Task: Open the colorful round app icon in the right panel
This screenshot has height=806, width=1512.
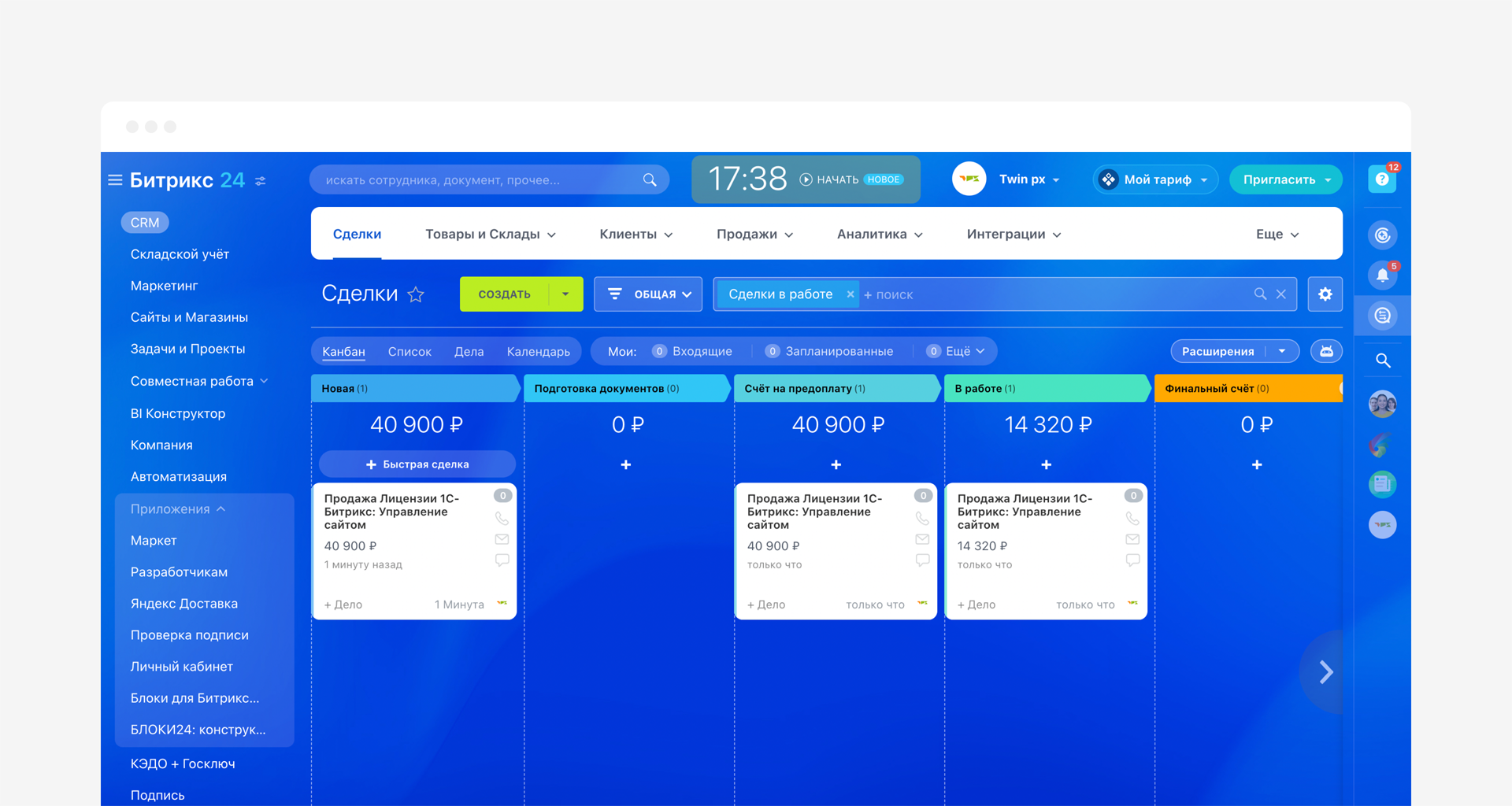Action: tap(1382, 446)
